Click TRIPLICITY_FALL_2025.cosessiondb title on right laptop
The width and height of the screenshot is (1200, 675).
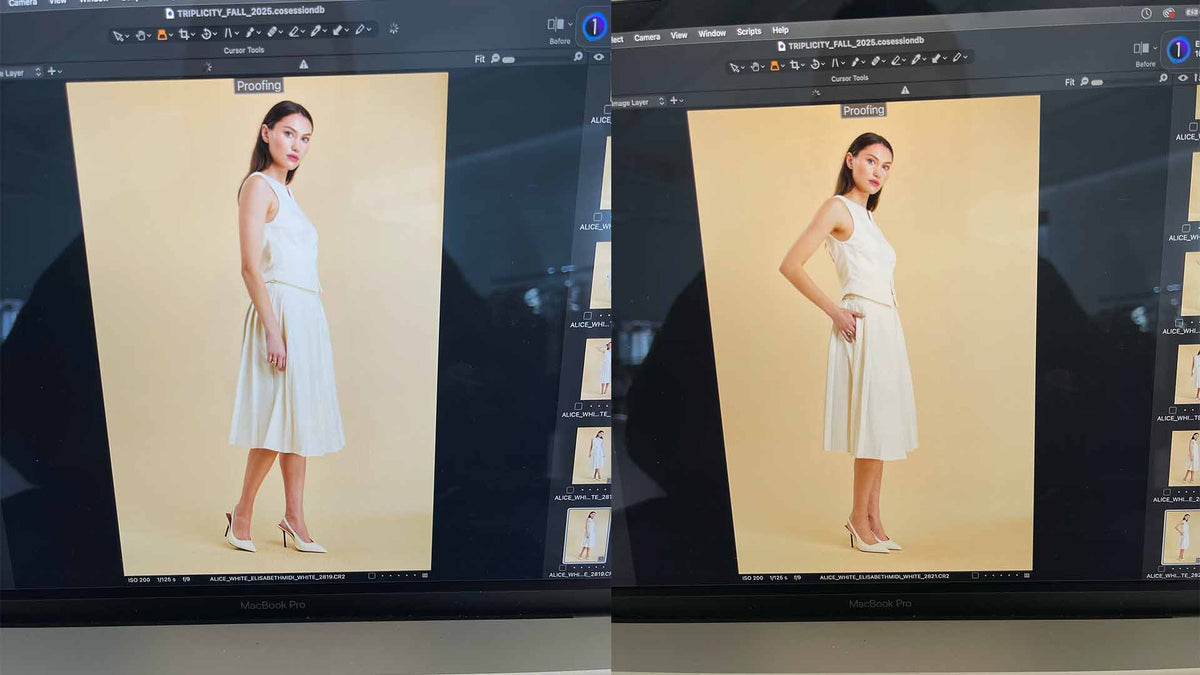pyautogui.click(x=856, y=45)
